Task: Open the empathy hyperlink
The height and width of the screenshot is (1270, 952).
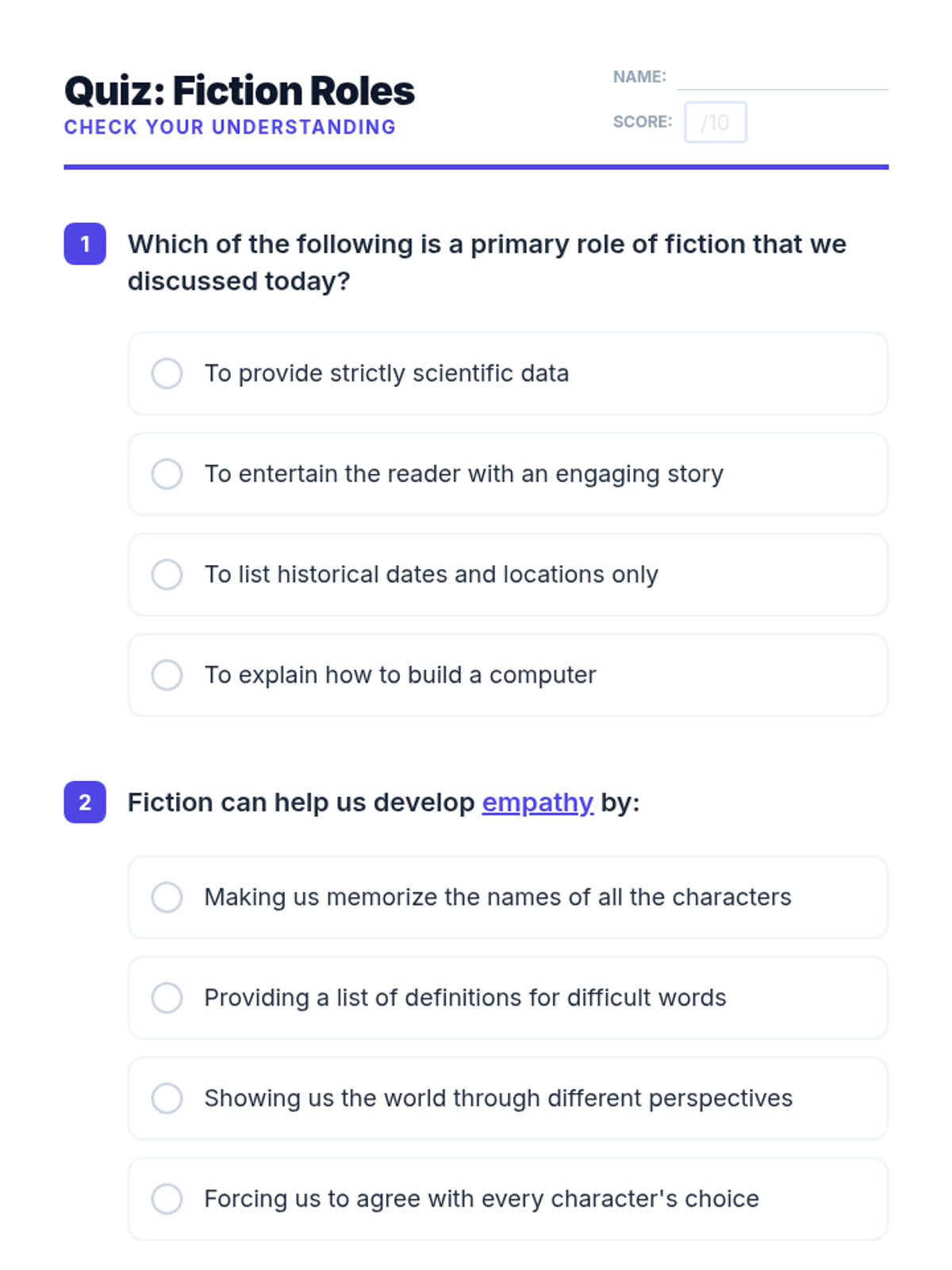Action: [537, 802]
